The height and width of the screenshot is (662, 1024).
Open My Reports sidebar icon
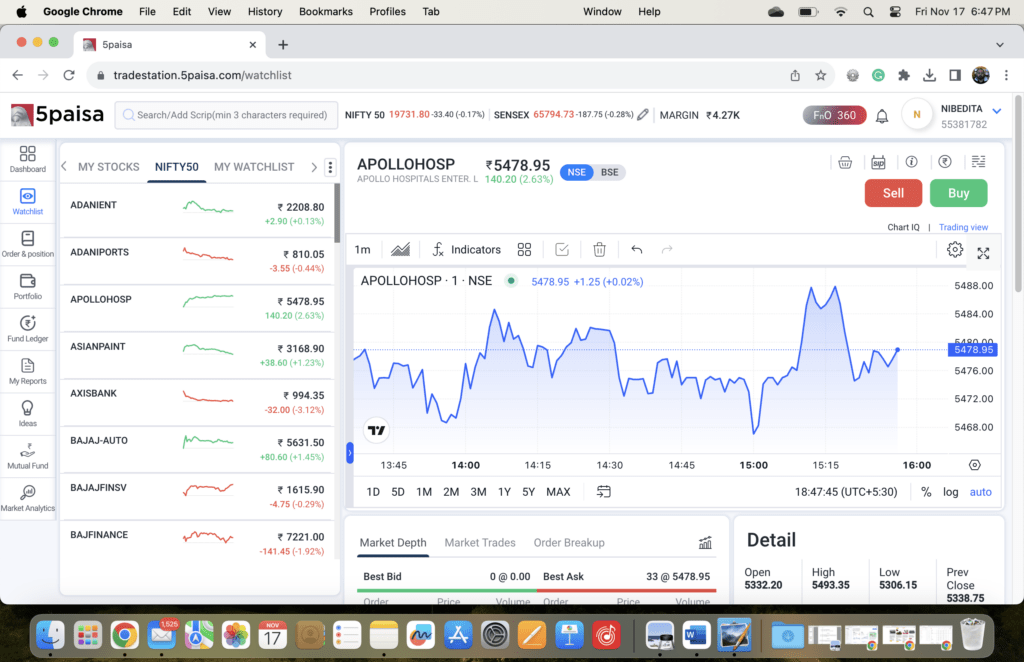(x=27, y=371)
